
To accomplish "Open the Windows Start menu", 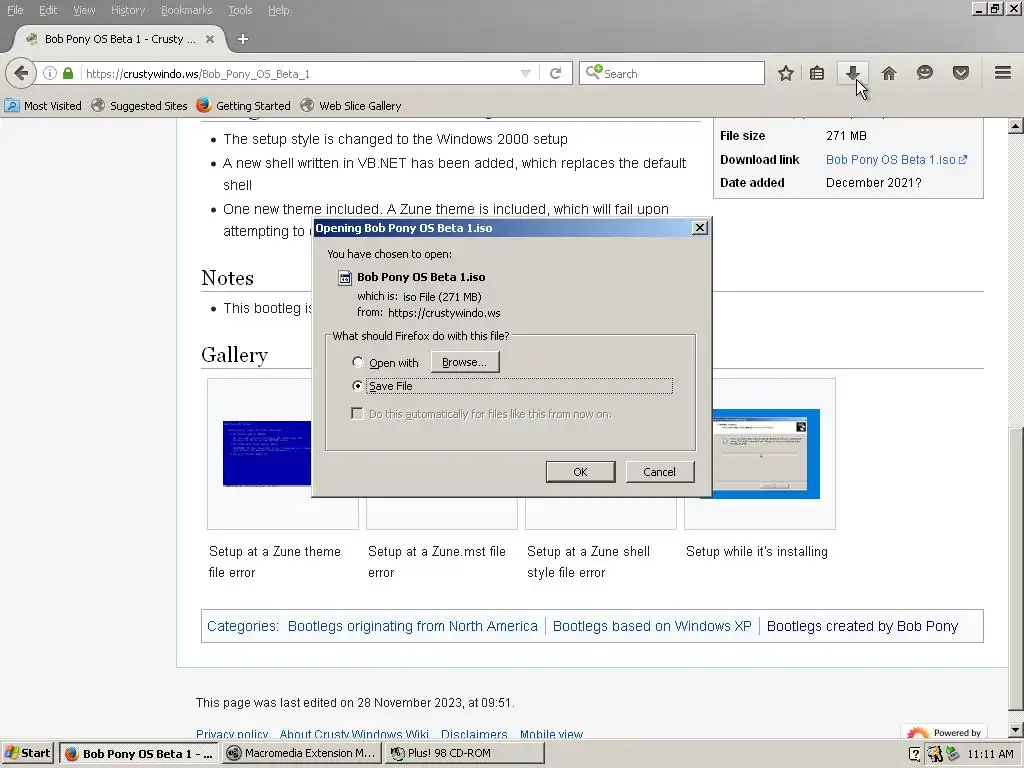I will pos(27,753).
